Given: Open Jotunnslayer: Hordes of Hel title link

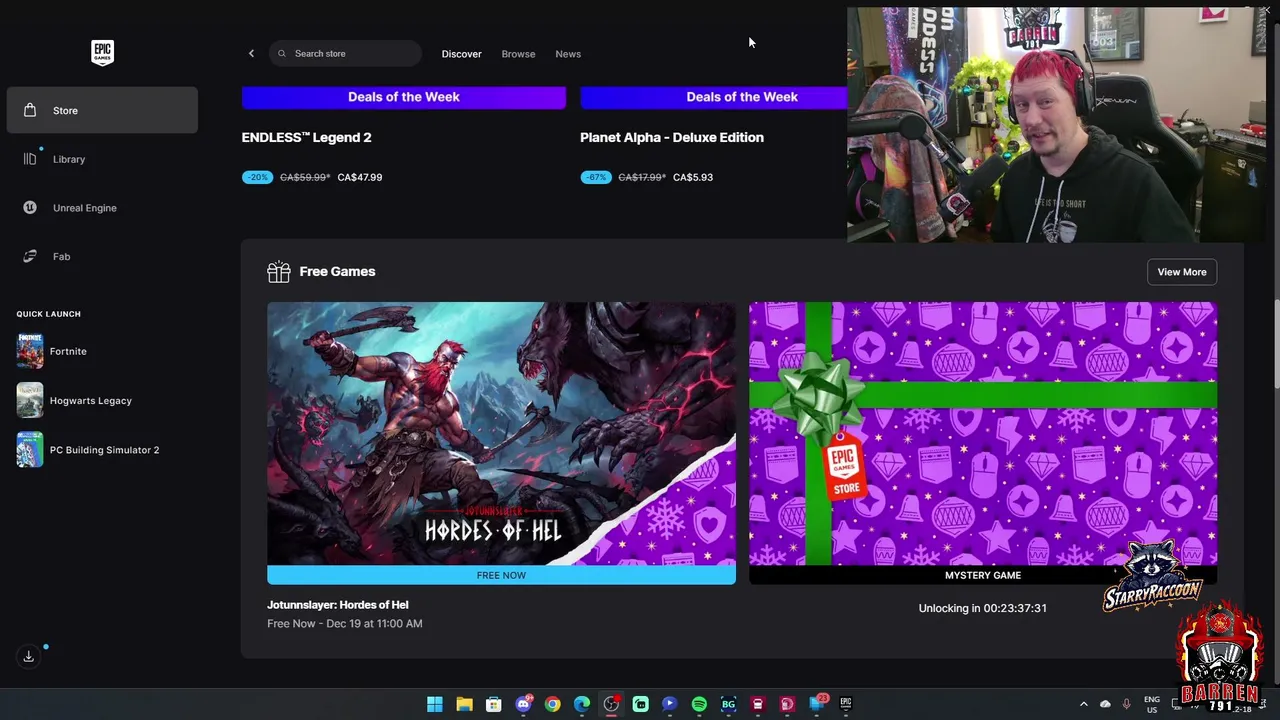Looking at the screenshot, I should pyautogui.click(x=338, y=604).
